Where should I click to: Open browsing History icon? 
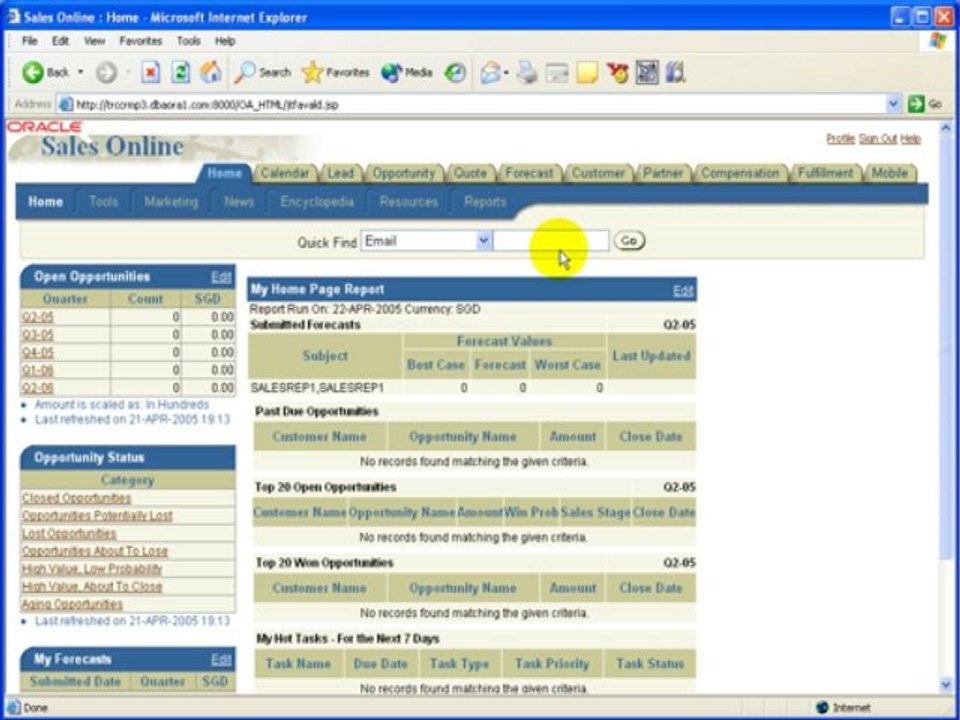455,72
